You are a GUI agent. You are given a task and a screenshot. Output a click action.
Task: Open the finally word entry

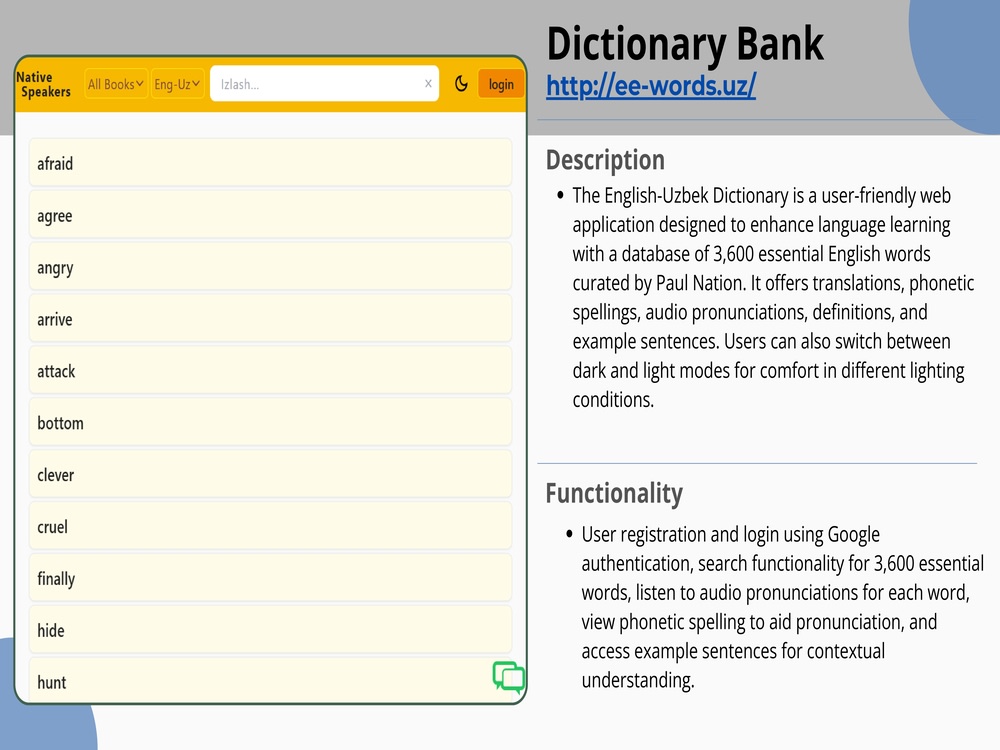coord(270,578)
